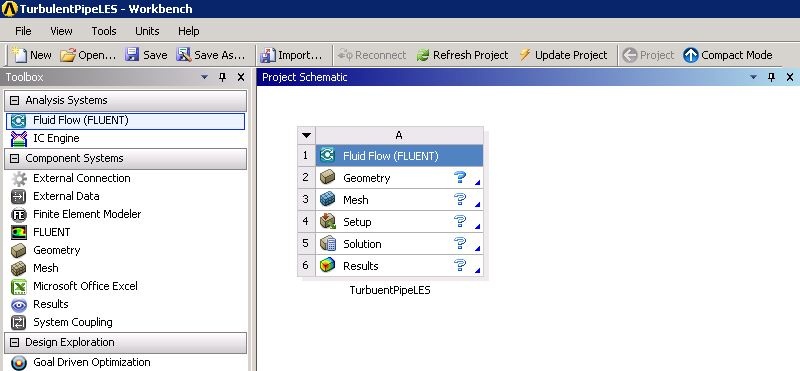Open the Project Schematic panel options dropdown

pyautogui.click(x=754, y=77)
